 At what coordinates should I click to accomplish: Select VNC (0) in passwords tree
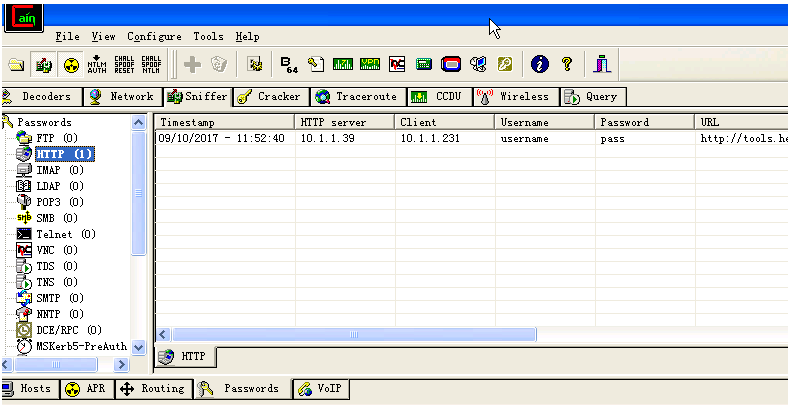pyautogui.click(x=57, y=250)
